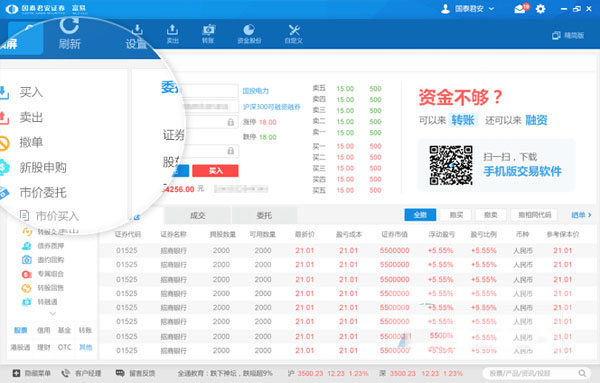
Task: Switch to the 委托 tab above the table
Action: point(264,215)
